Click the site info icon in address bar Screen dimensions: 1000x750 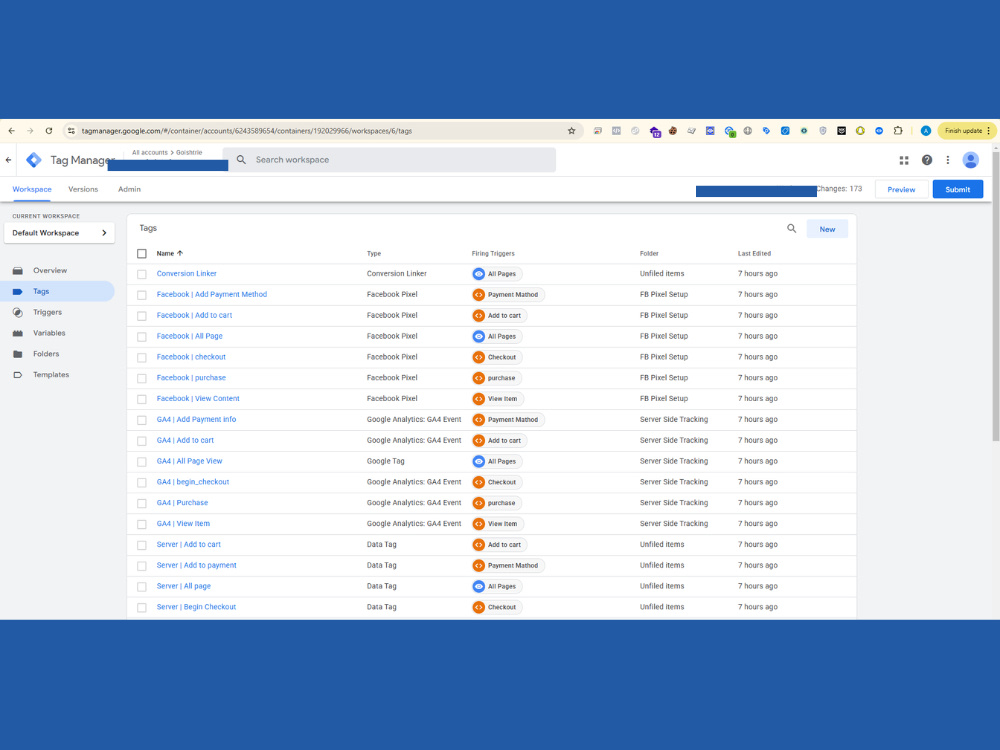pyautogui.click(x=71, y=131)
